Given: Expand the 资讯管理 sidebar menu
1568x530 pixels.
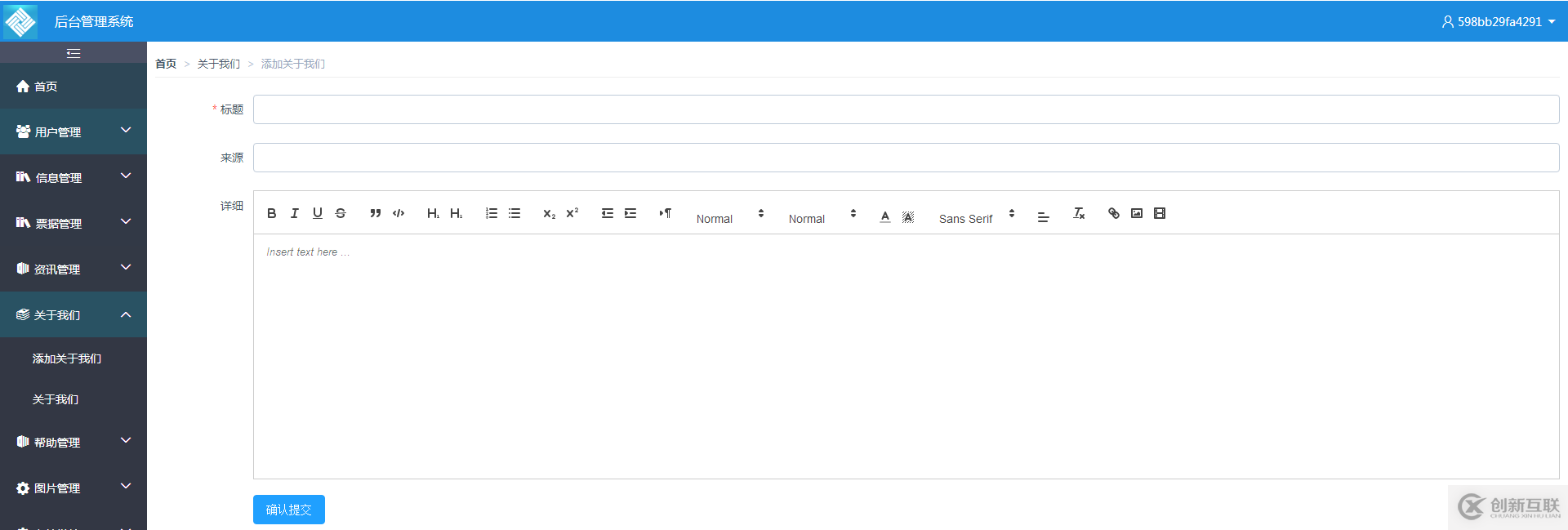Looking at the screenshot, I should [73, 269].
